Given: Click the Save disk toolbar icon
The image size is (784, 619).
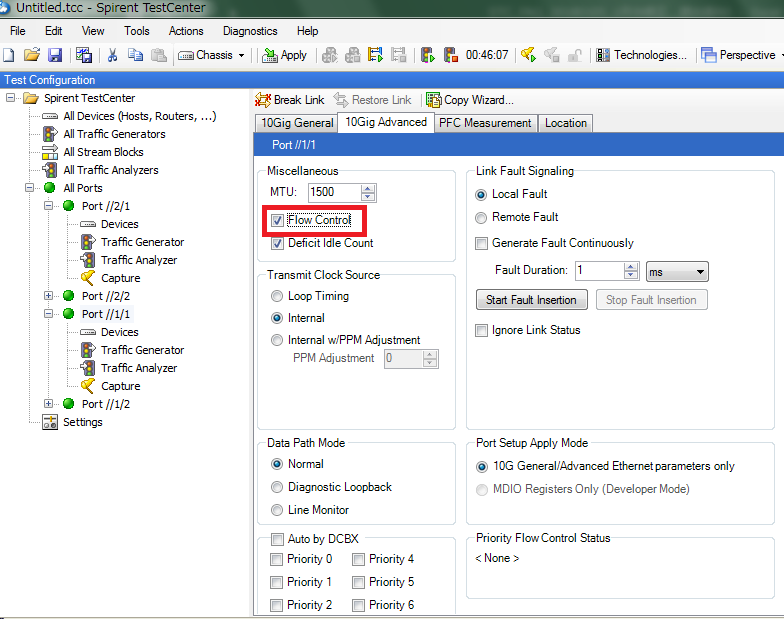Looking at the screenshot, I should coord(55,54).
